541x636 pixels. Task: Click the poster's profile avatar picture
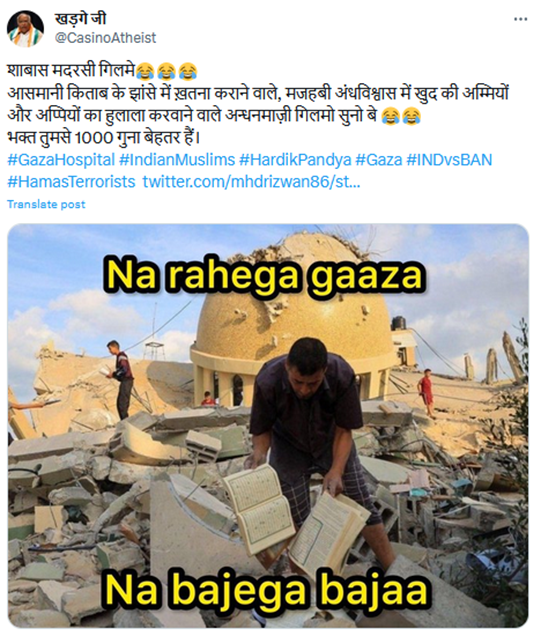coord(26,29)
